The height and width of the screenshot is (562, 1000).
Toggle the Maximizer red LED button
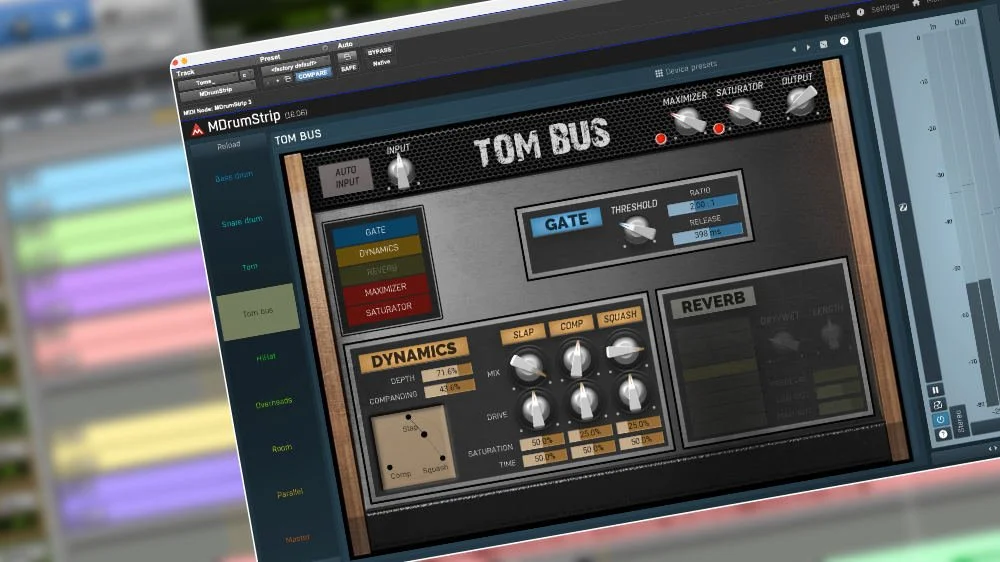tap(661, 138)
